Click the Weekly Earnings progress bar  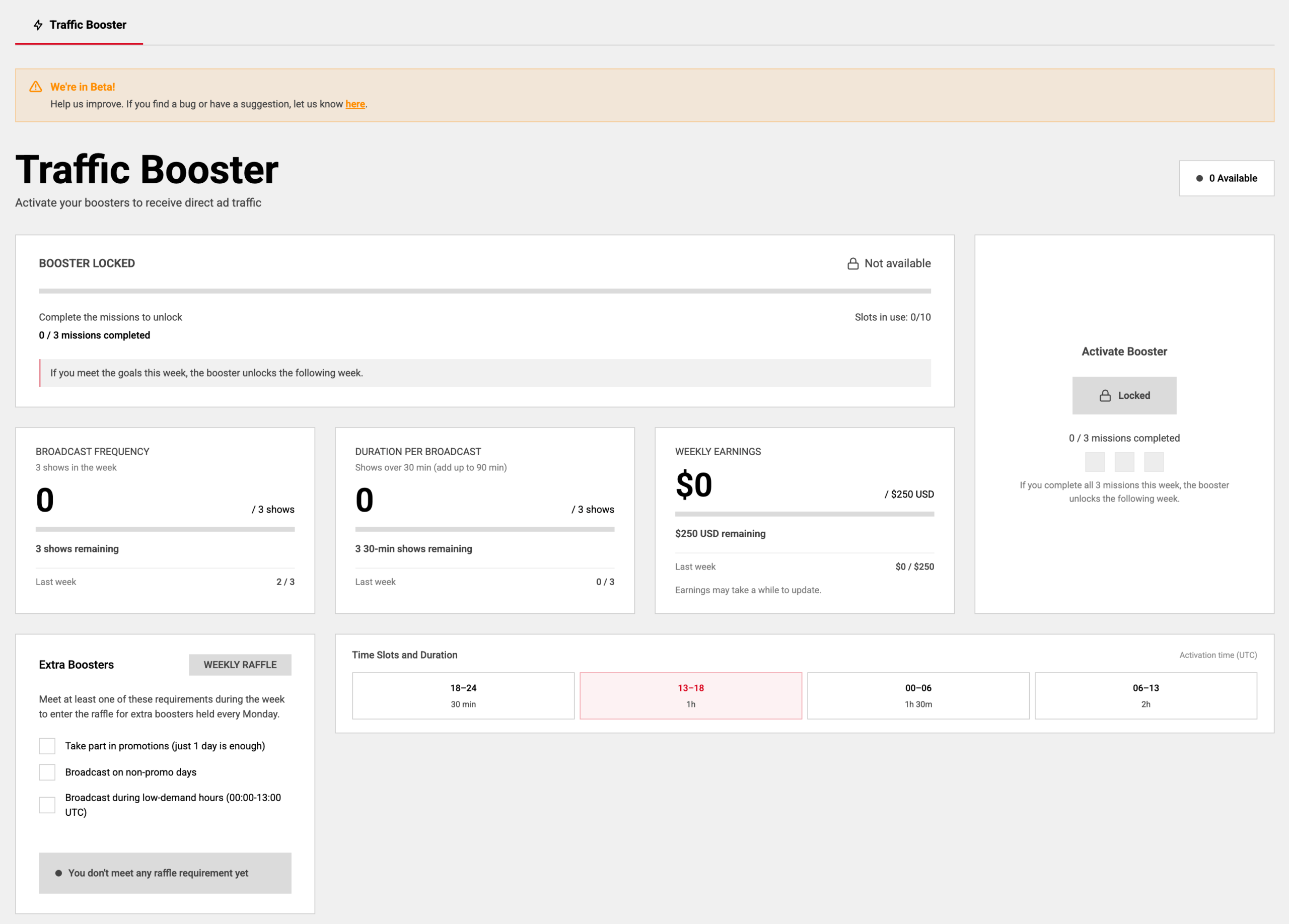[804, 514]
